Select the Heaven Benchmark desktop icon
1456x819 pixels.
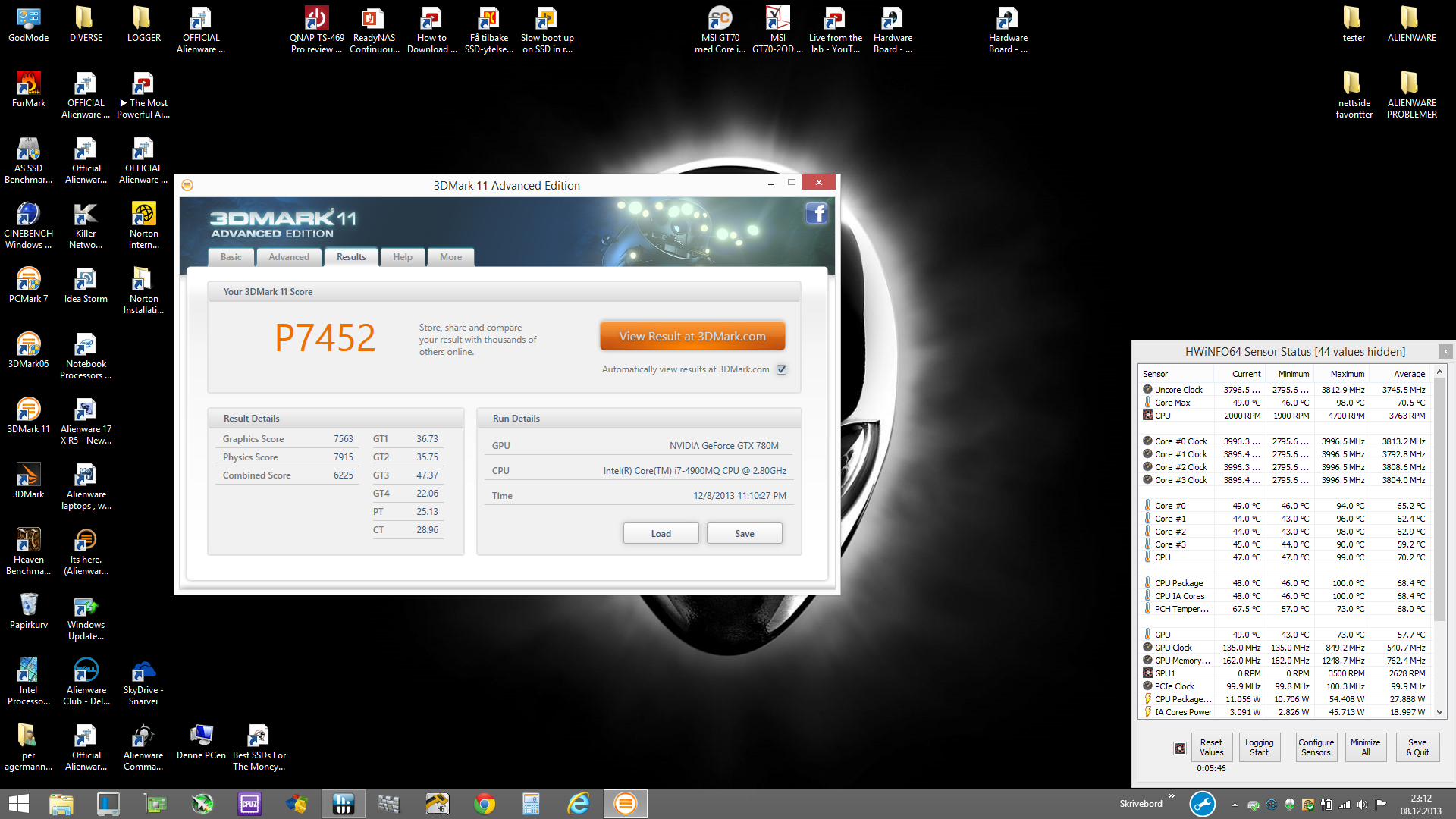29,551
